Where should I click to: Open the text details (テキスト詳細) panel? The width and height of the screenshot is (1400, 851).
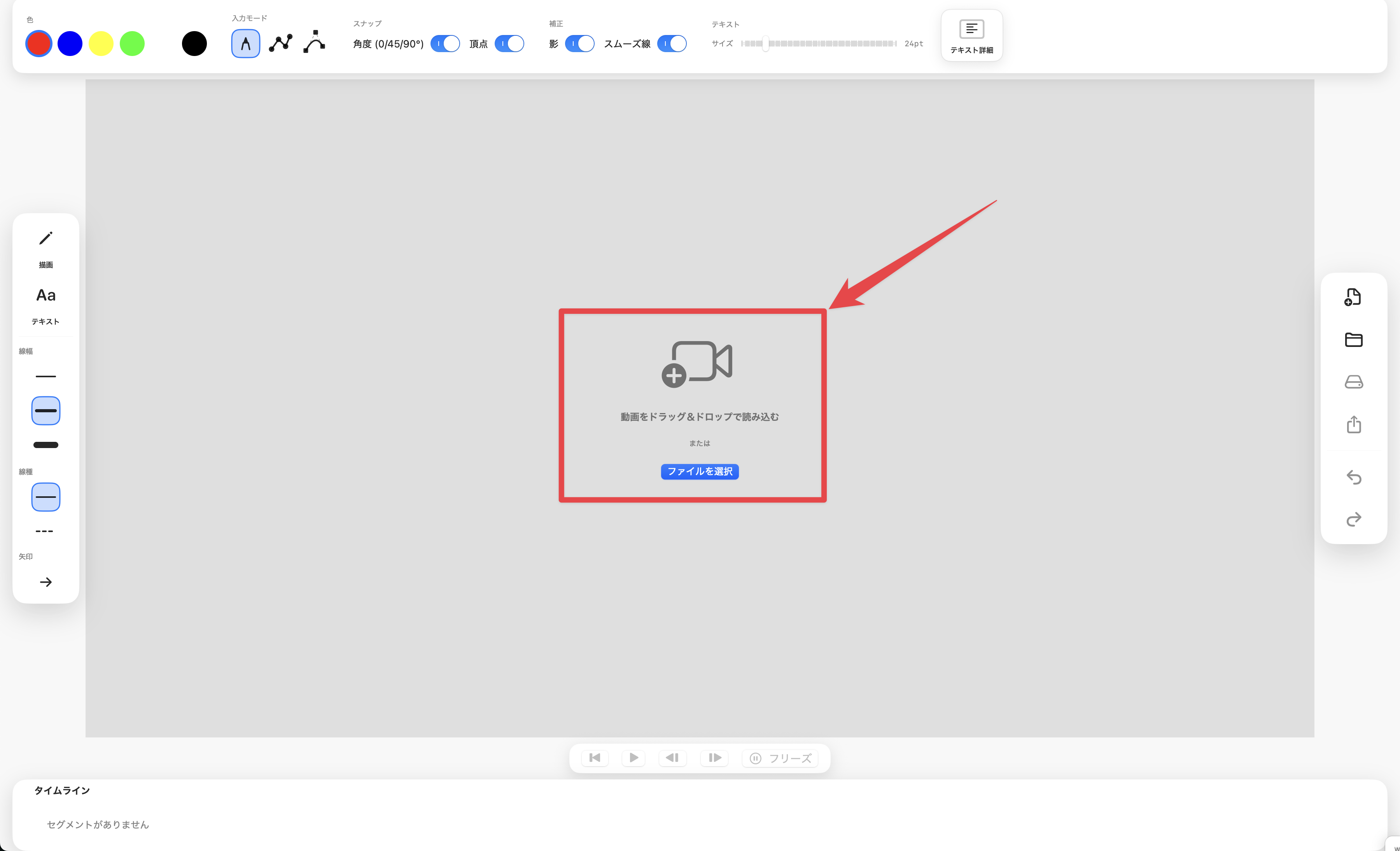coord(971,36)
